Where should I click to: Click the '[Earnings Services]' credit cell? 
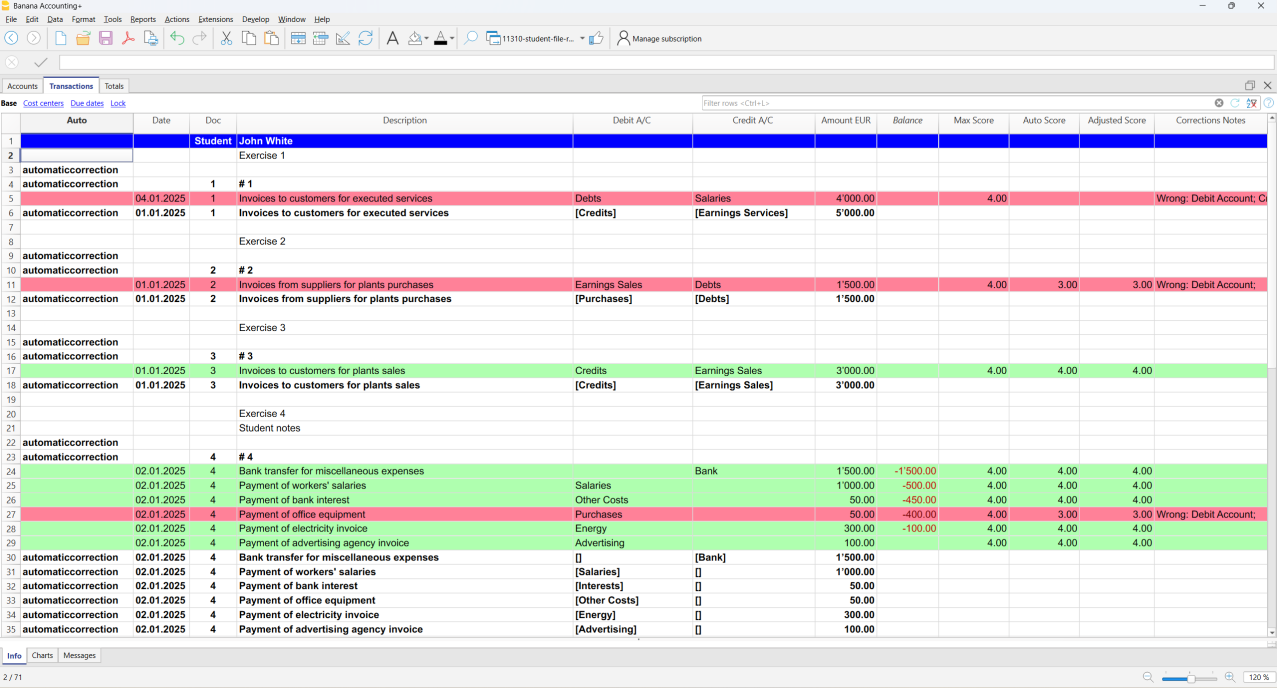point(753,213)
